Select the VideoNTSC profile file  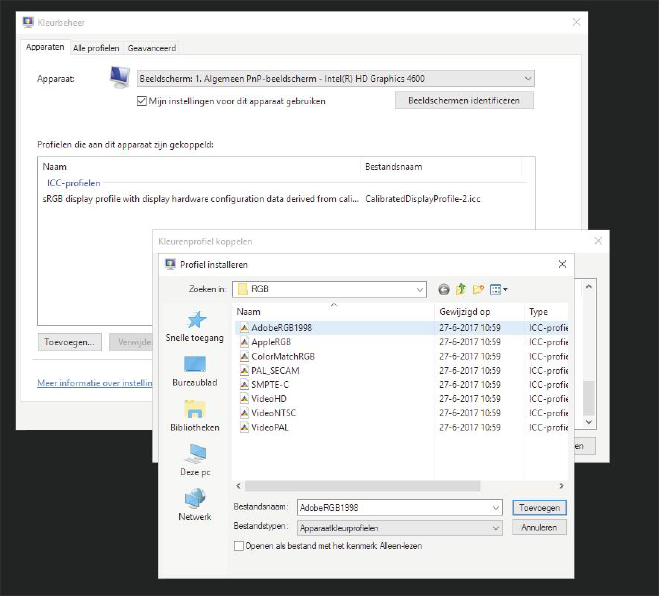[274, 413]
